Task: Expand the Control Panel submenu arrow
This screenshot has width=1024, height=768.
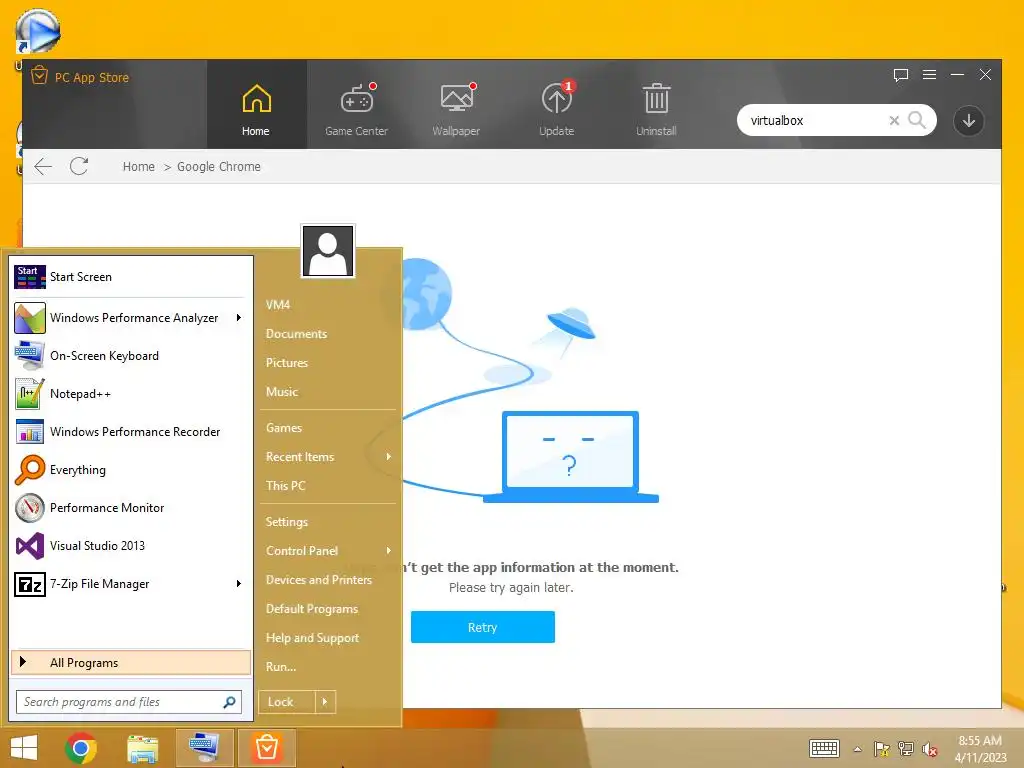Action: [389, 551]
